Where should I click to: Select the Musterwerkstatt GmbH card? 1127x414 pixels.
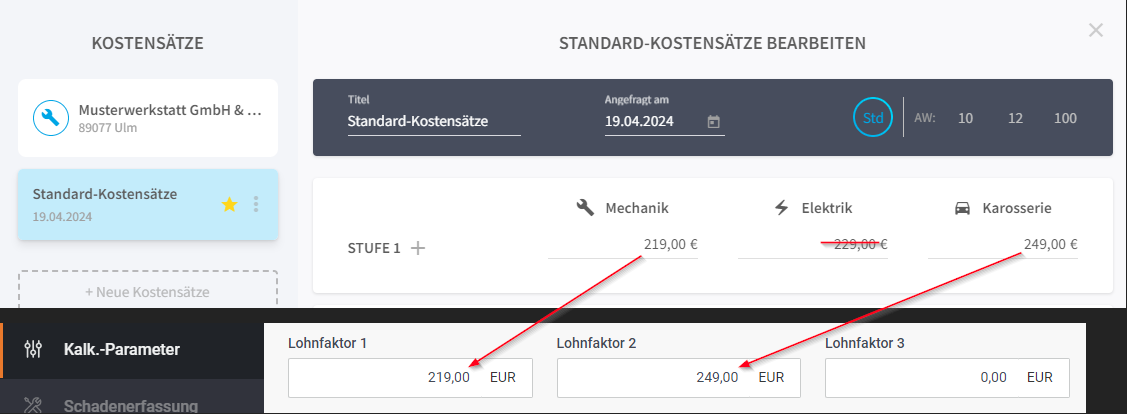pyautogui.click(x=147, y=118)
